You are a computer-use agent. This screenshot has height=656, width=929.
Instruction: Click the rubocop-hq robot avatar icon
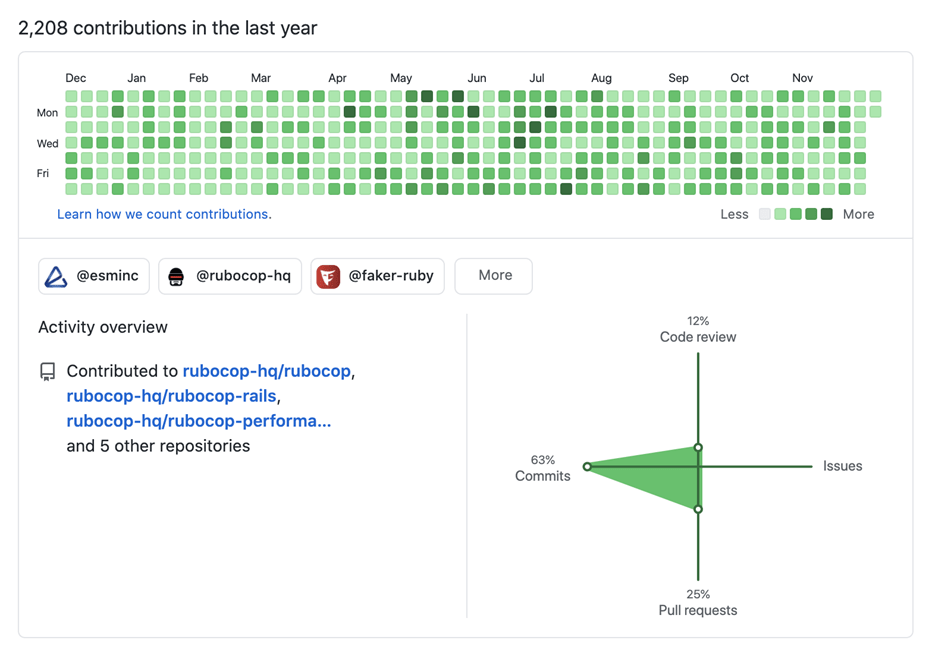click(x=176, y=277)
